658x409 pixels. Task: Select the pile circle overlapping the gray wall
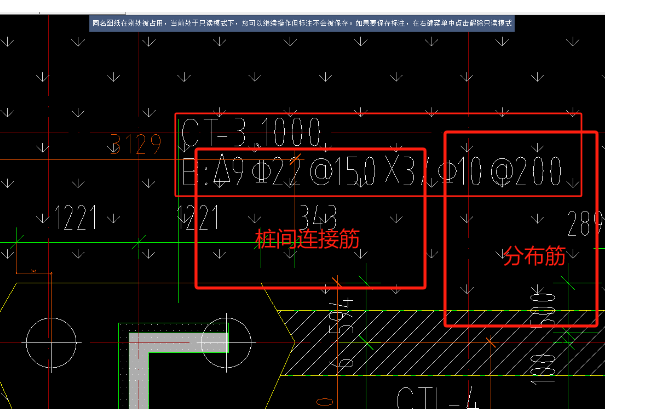tap(227, 343)
